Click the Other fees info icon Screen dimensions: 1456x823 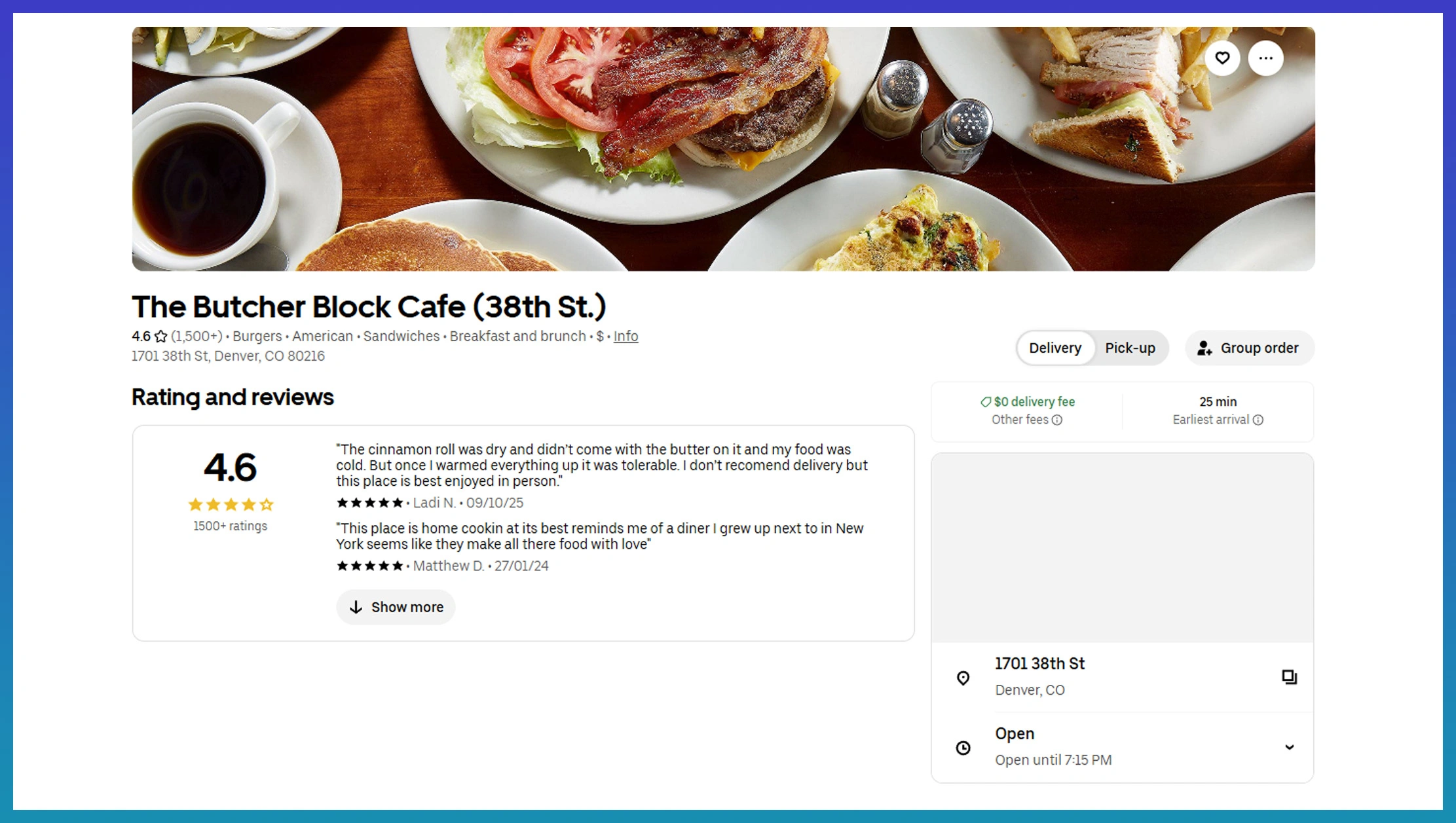(1057, 420)
